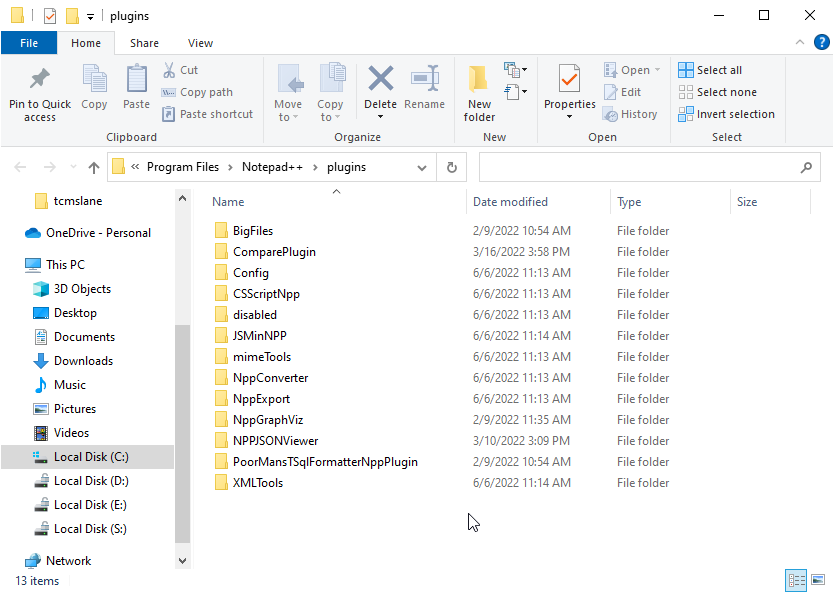Navigate to Program Files breadcrumb

coord(182,167)
